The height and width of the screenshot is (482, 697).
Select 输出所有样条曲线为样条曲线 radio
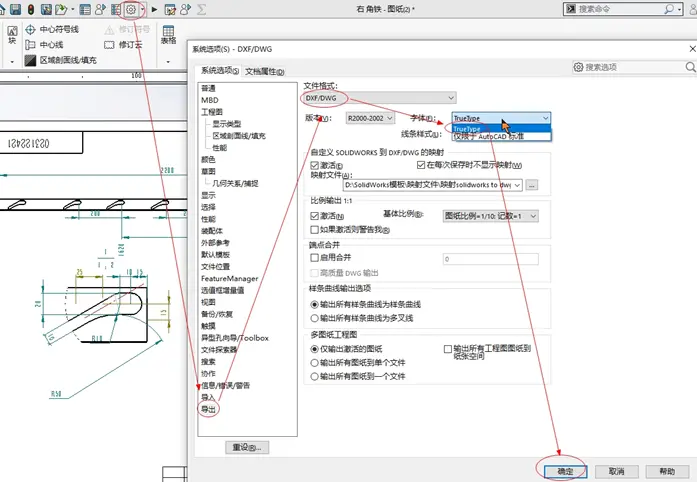tap(315, 305)
